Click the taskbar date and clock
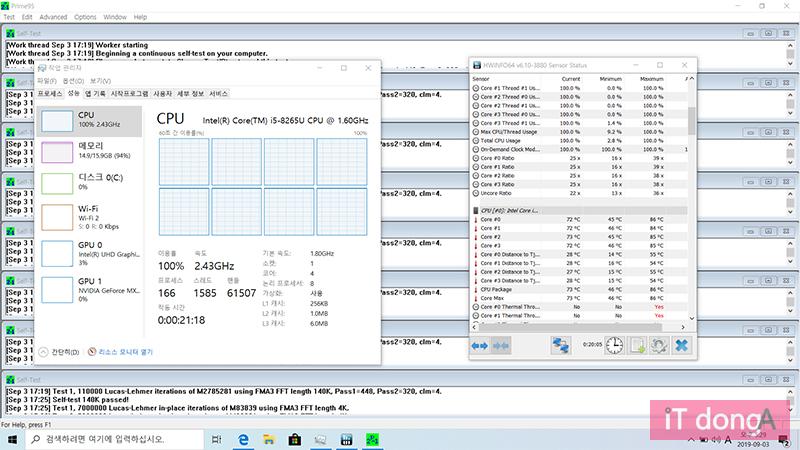Viewport: 800px width, 450px height. [753, 439]
